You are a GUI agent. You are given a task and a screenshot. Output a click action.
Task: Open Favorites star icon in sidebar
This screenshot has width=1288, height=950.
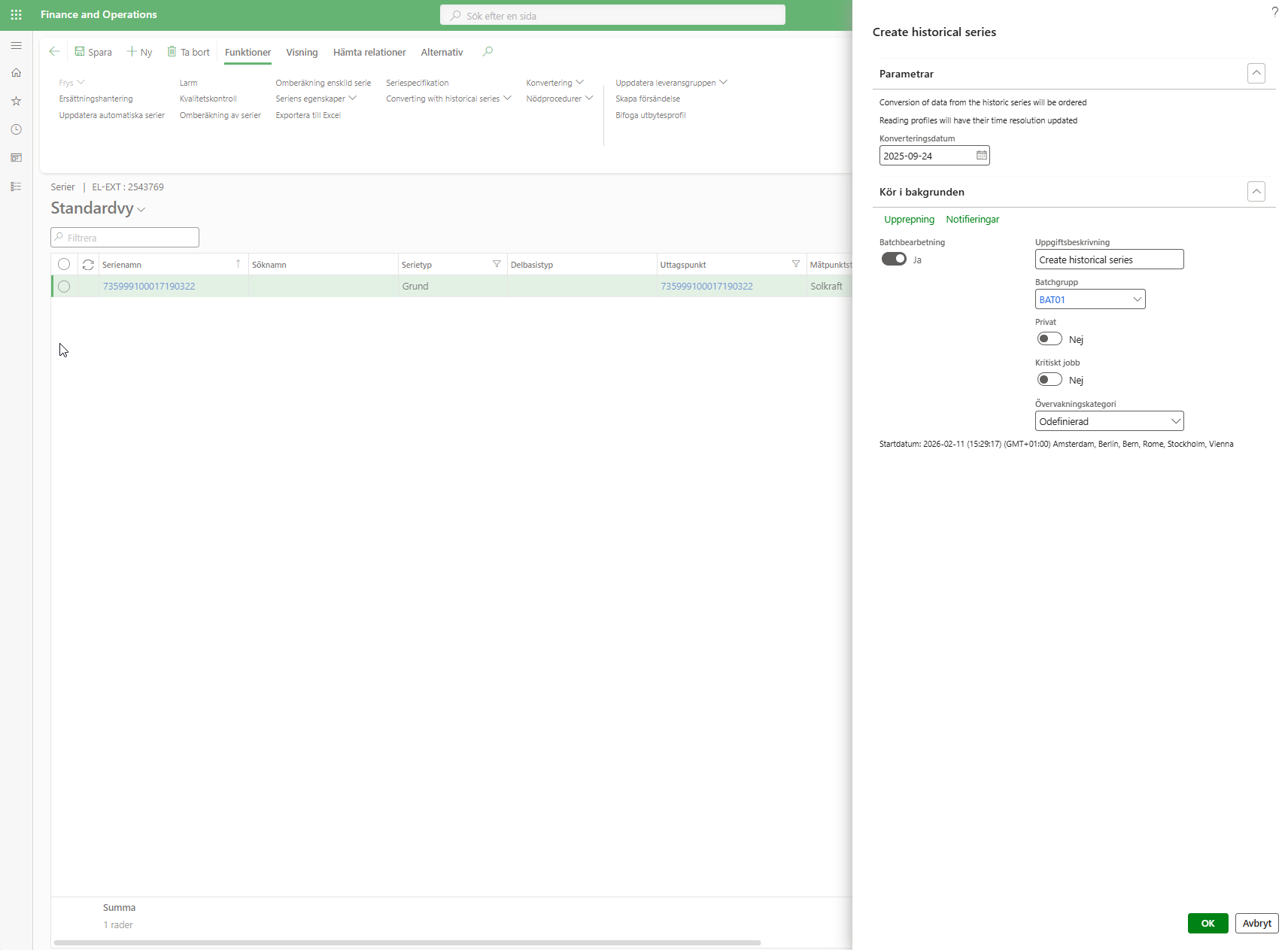point(16,101)
